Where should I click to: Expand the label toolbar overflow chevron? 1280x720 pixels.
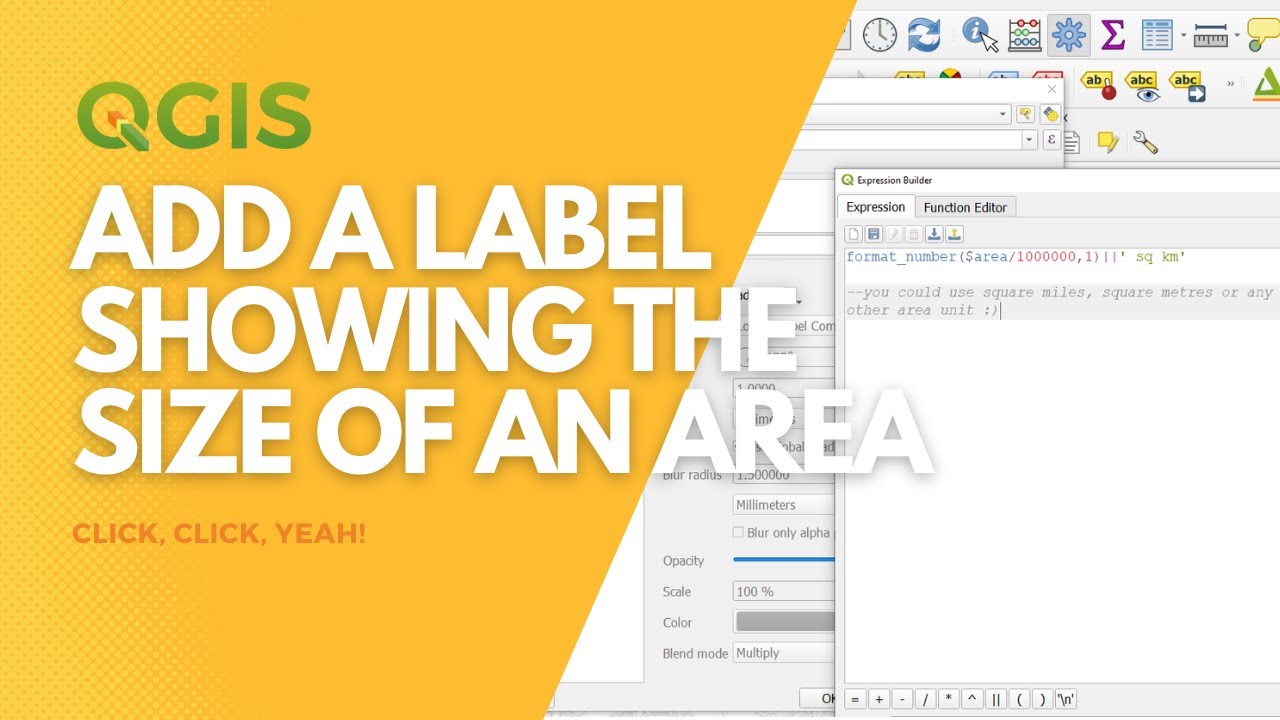click(x=1230, y=84)
